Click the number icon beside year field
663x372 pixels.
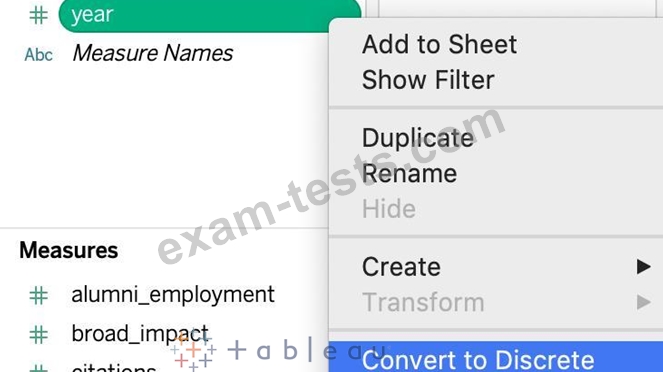coord(38,15)
